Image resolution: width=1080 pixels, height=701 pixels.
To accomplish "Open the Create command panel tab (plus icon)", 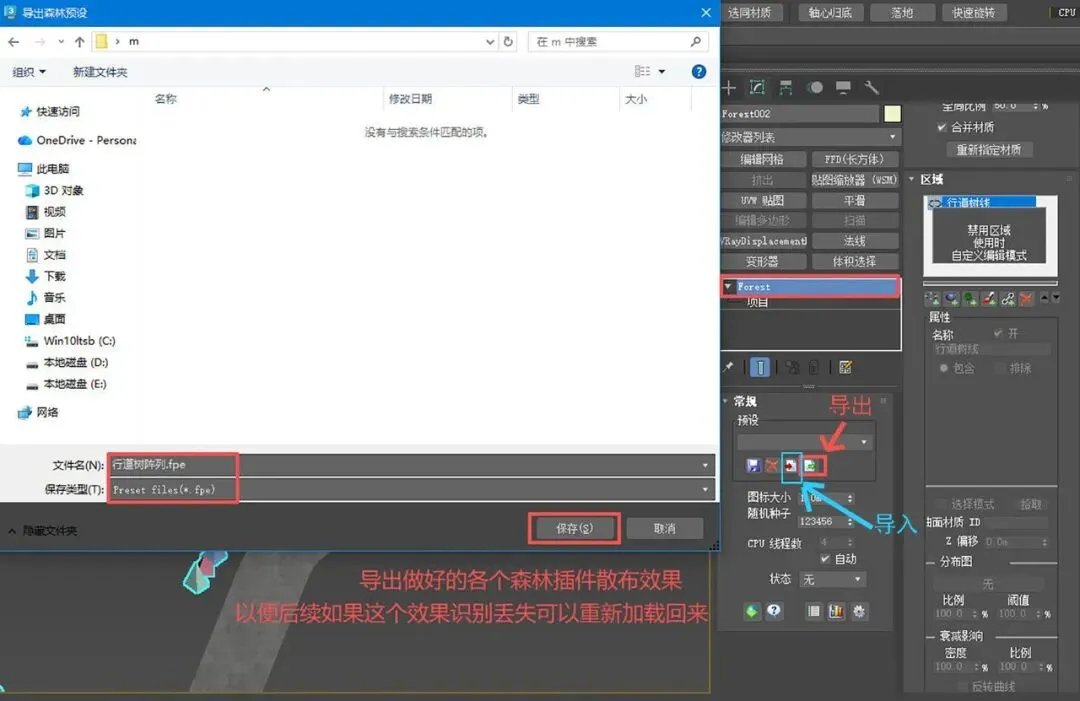I will click(x=729, y=87).
